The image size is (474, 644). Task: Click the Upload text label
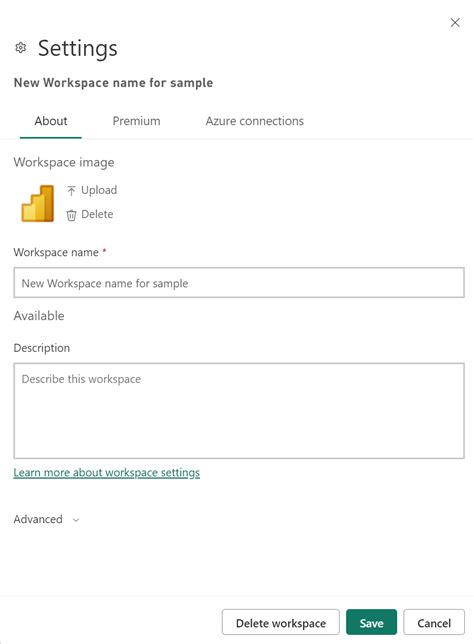[99, 190]
